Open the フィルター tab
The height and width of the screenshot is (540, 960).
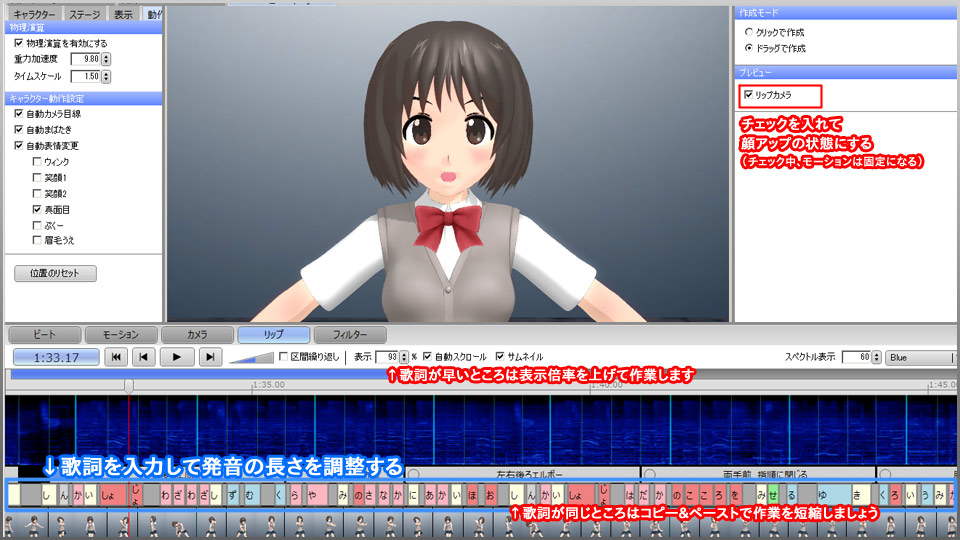tap(349, 334)
